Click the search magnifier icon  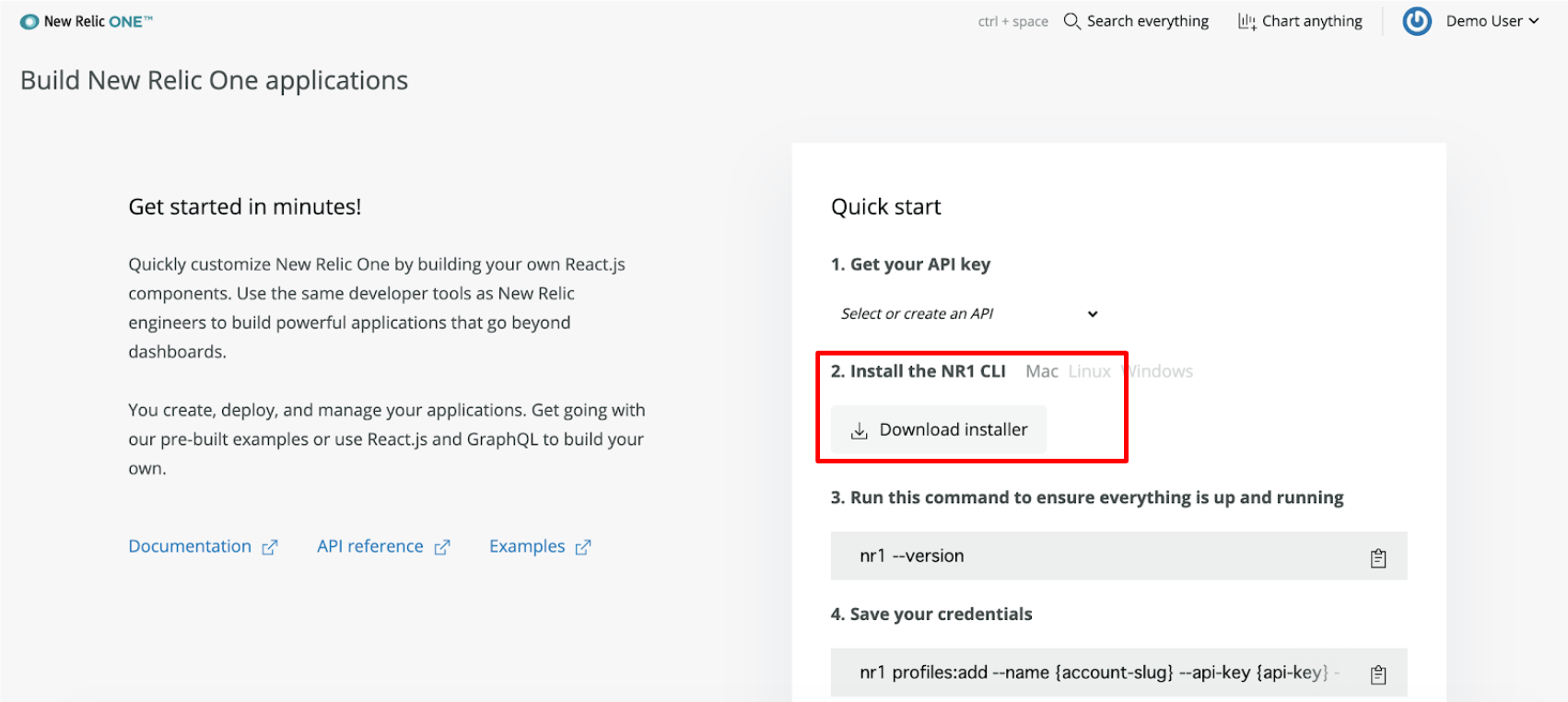(1071, 21)
